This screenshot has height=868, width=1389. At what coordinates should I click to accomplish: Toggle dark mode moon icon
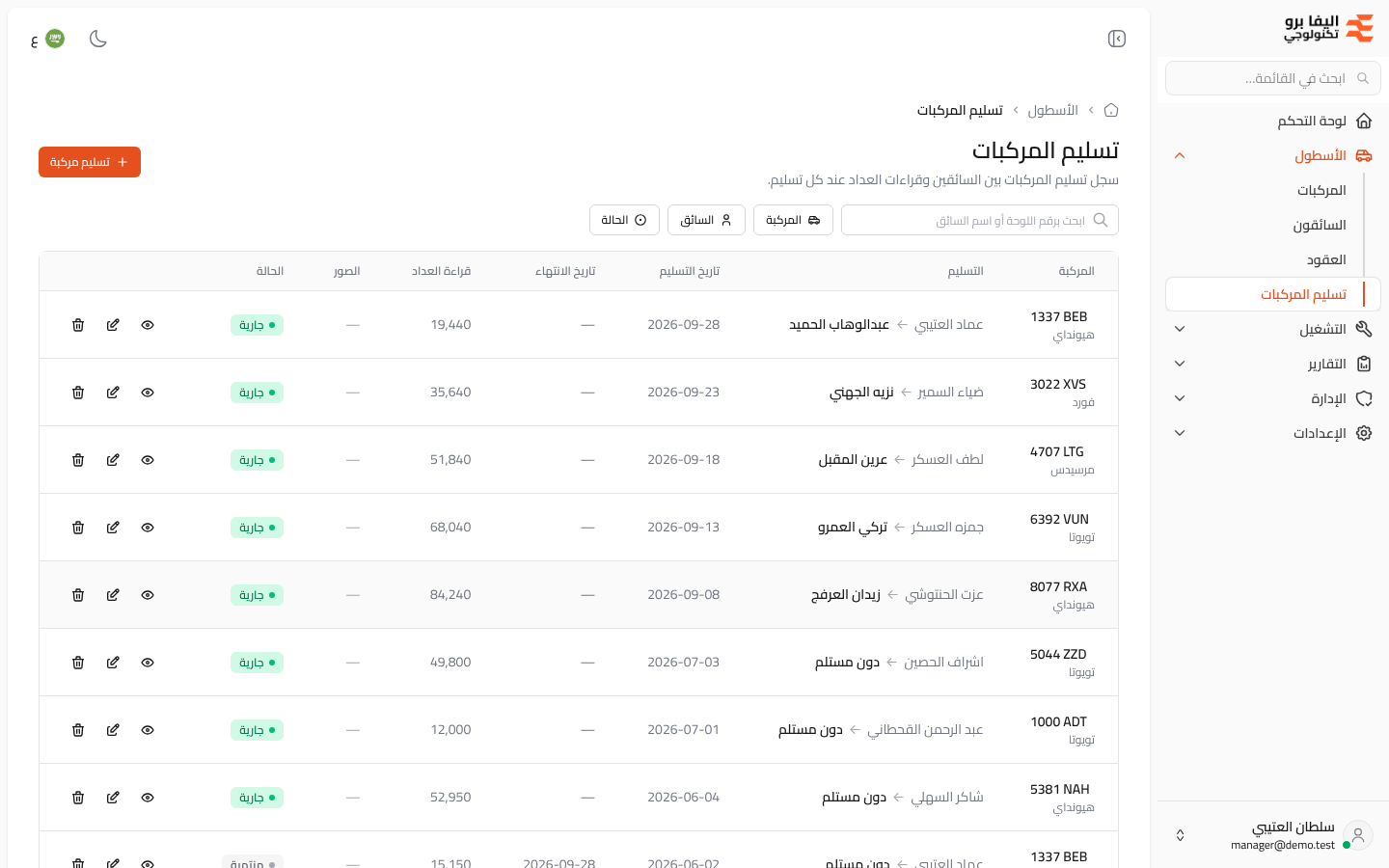click(98, 39)
